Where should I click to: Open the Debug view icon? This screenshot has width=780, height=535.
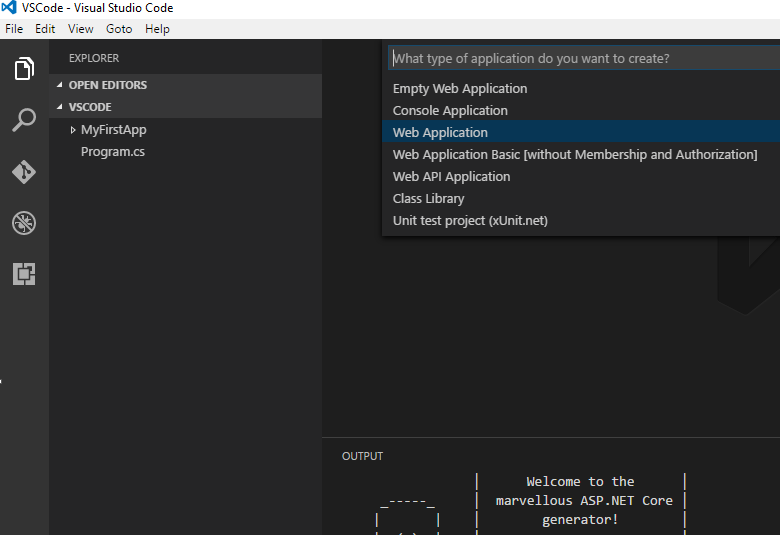click(24, 222)
